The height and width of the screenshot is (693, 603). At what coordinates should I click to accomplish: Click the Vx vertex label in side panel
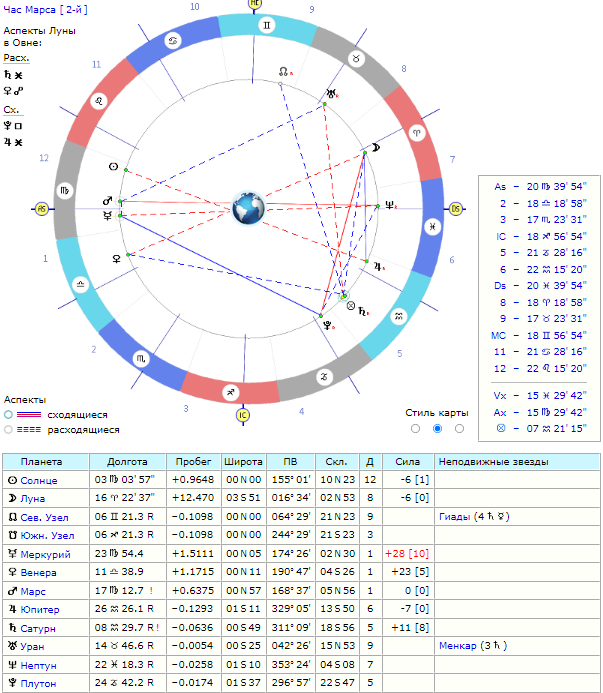click(x=500, y=396)
